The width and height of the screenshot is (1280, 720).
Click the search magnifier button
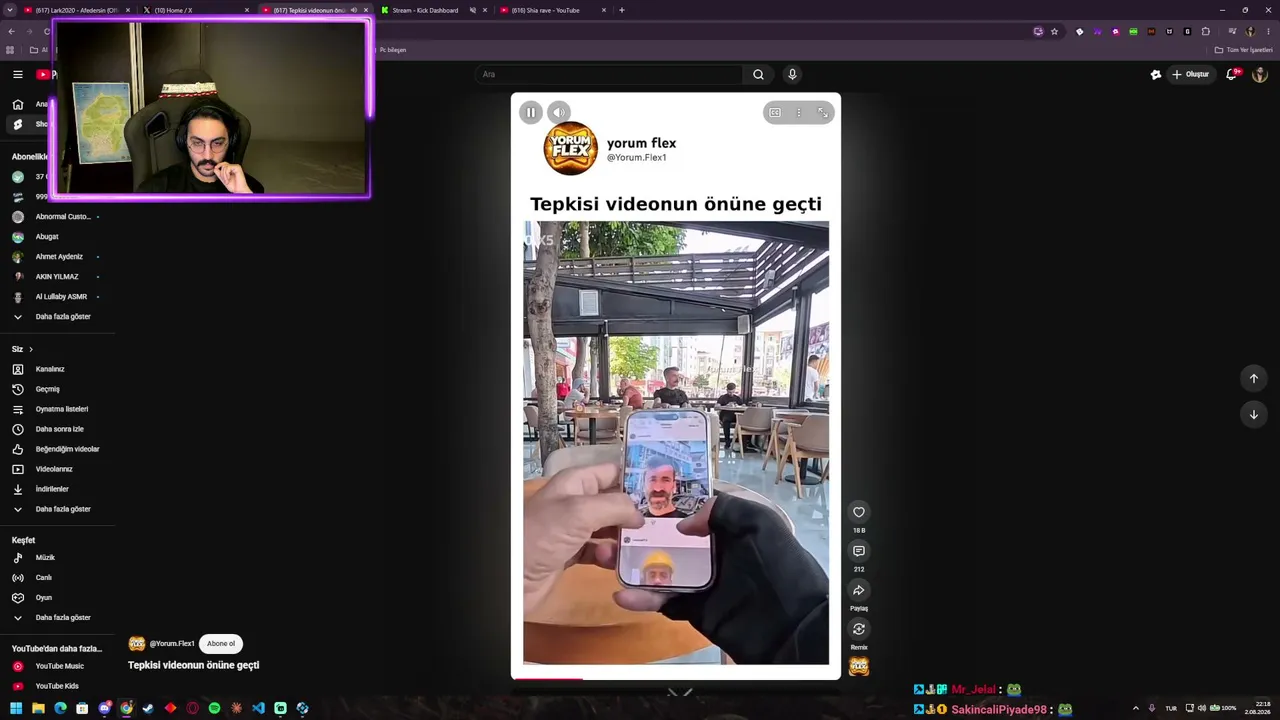coord(758,74)
